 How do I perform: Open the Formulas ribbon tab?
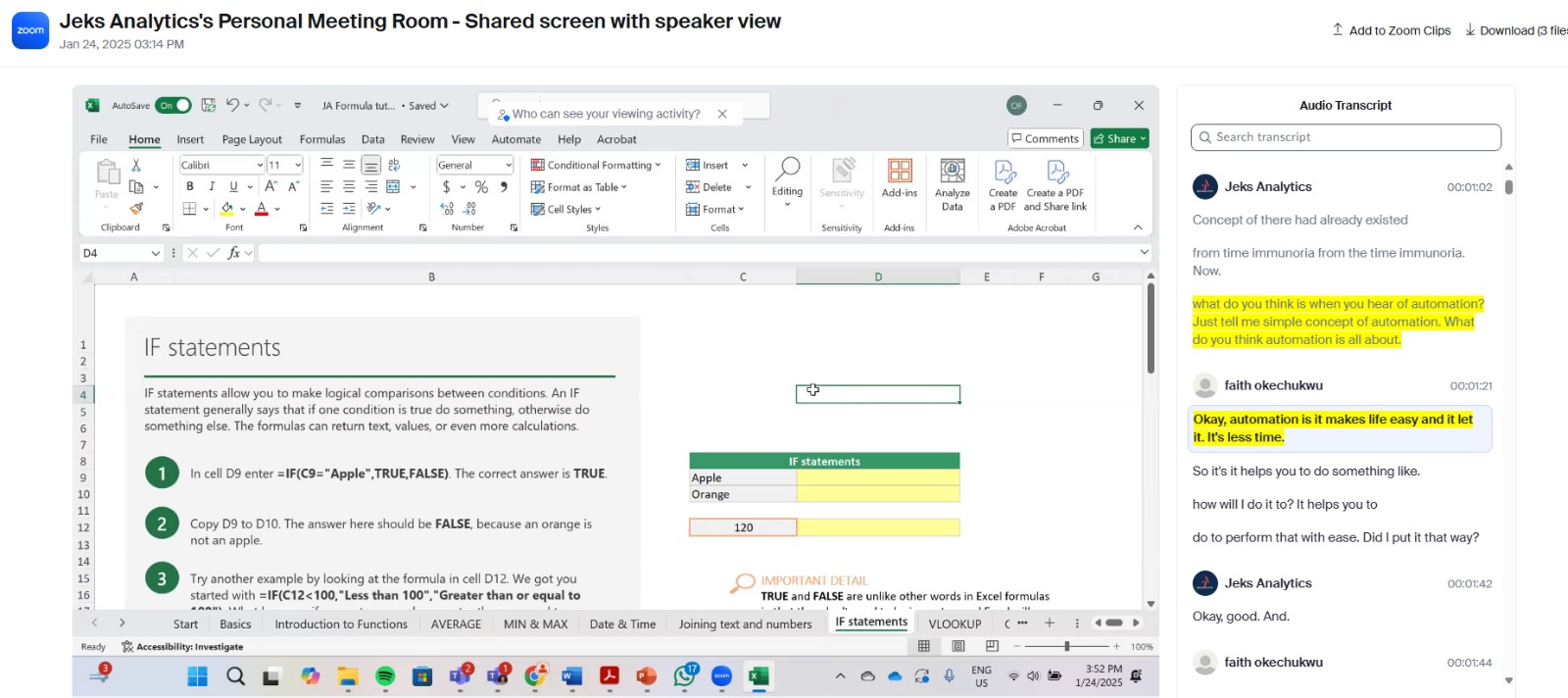321,139
